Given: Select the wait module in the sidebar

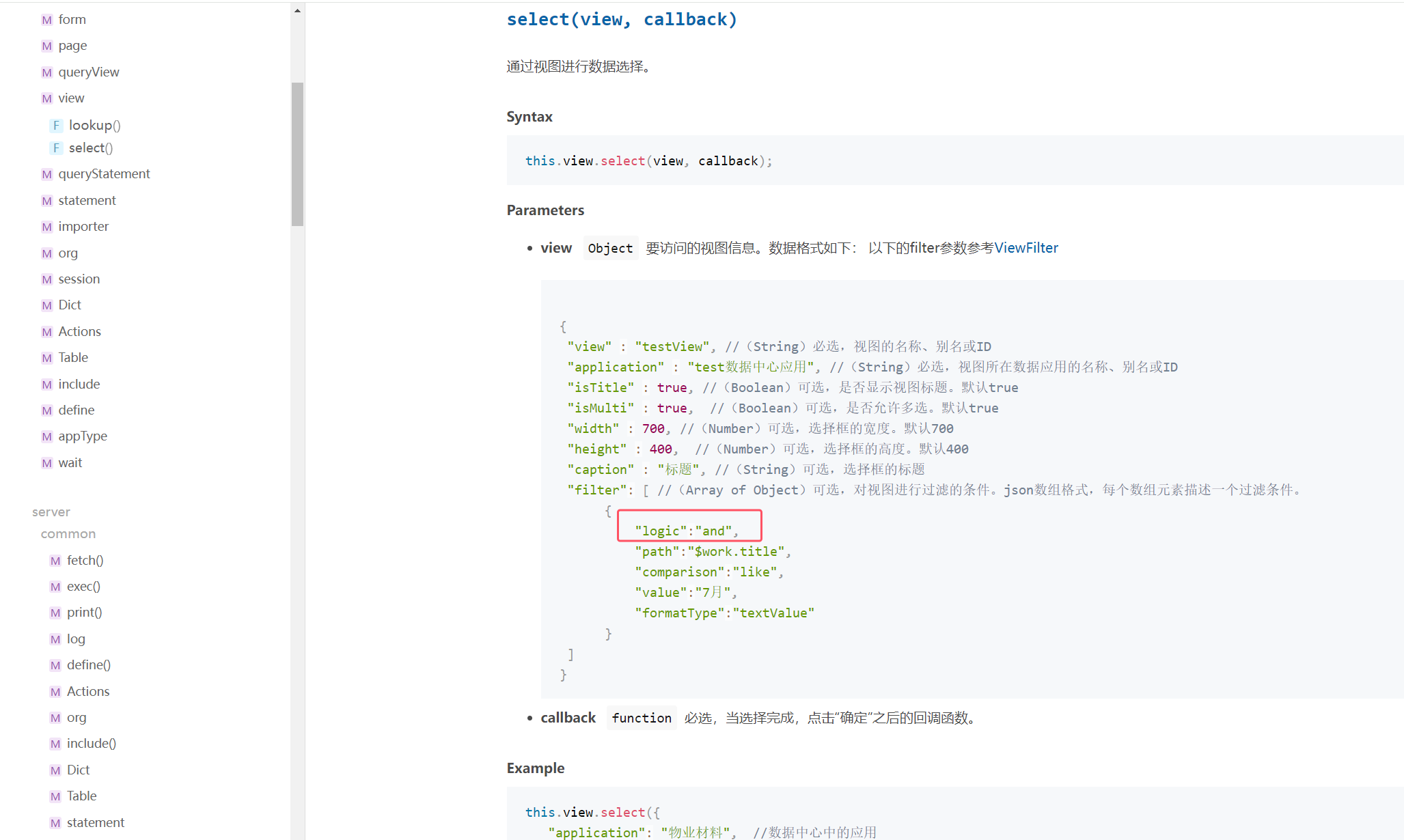Looking at the screenshot, I should pos(70,463).
